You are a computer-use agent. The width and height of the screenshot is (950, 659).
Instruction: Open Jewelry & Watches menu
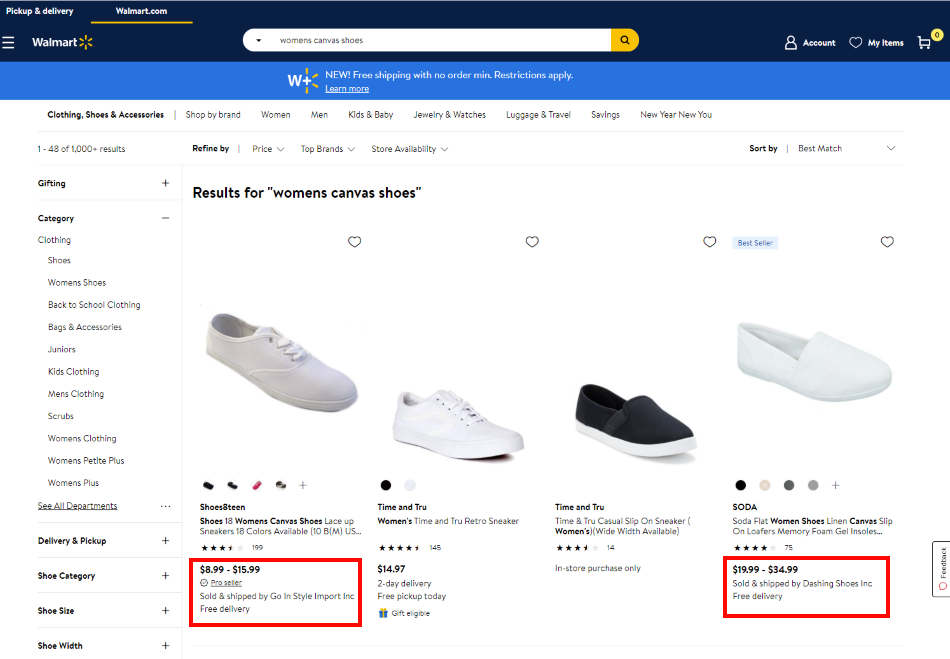coord(450,114)
